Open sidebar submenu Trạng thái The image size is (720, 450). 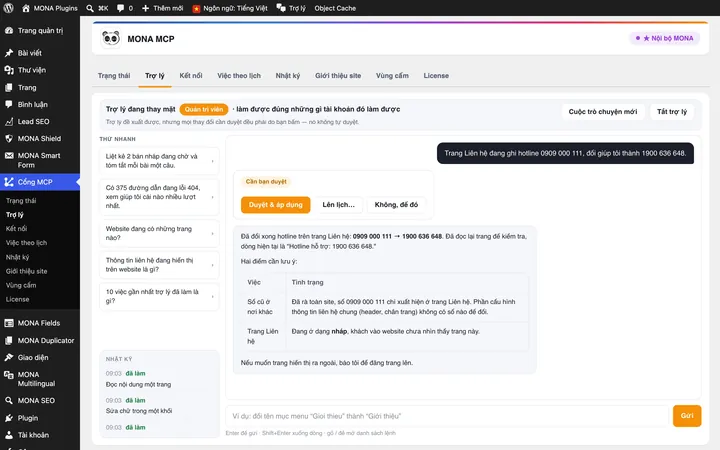coord(21,201)
